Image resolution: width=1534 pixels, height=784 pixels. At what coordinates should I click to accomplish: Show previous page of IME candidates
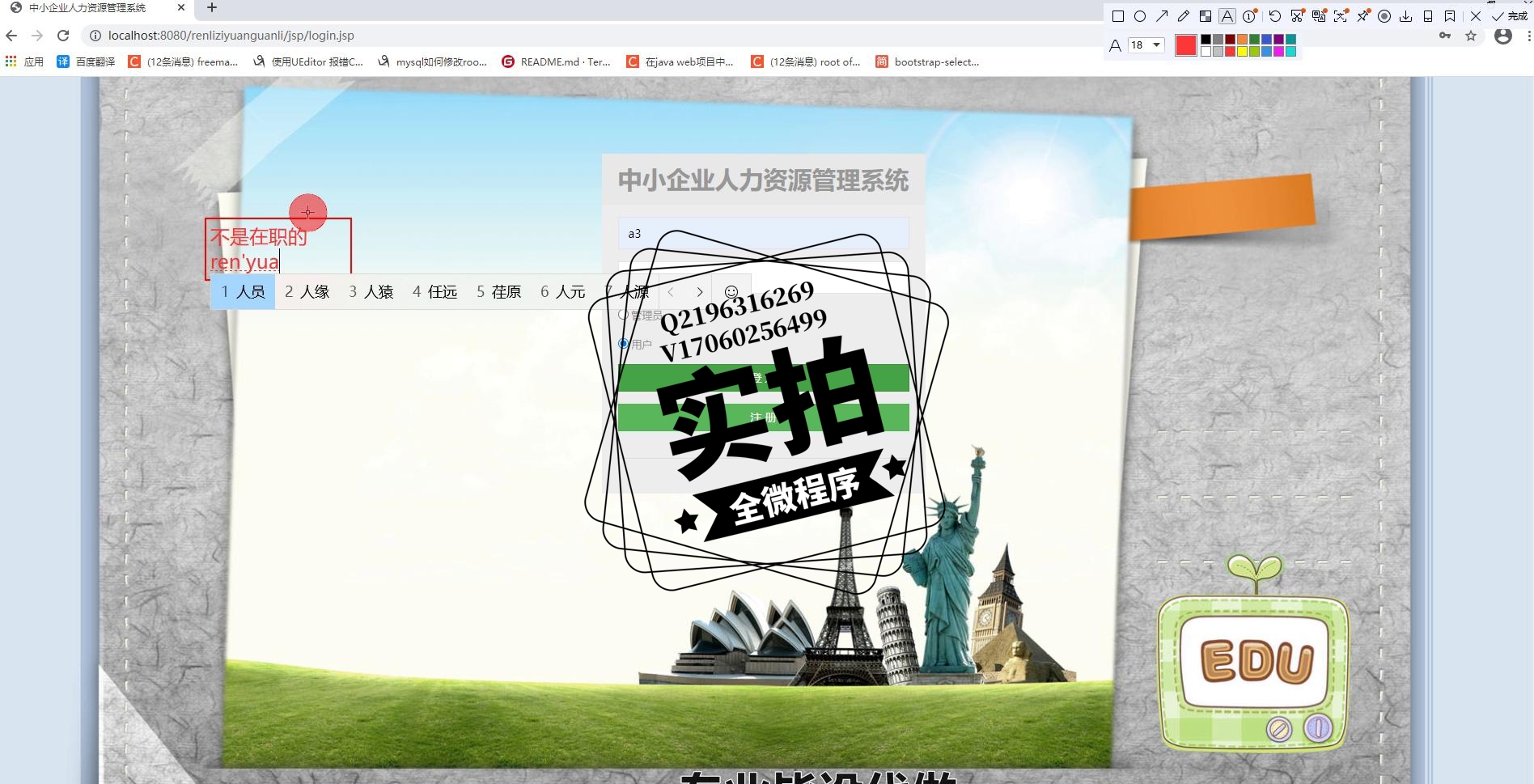click(x=671, y=292)
